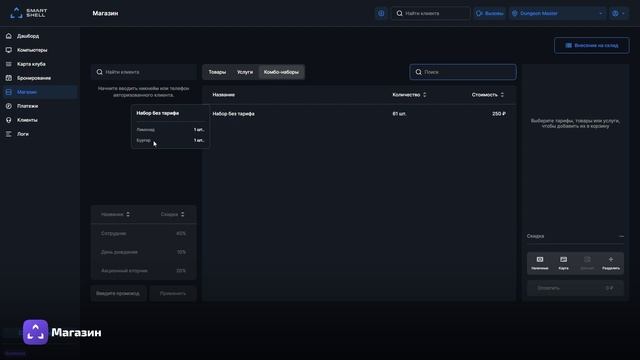Click the blue square icon left of header search
The height and width of the screenshot is (360, 640).
click(381, 13)
